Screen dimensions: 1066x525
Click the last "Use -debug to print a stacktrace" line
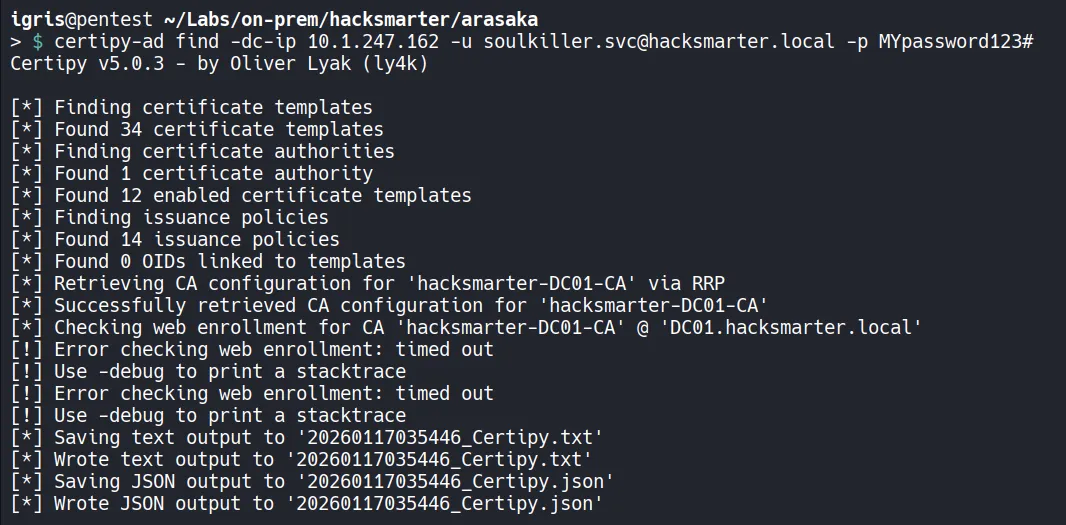tap(229, 415)
